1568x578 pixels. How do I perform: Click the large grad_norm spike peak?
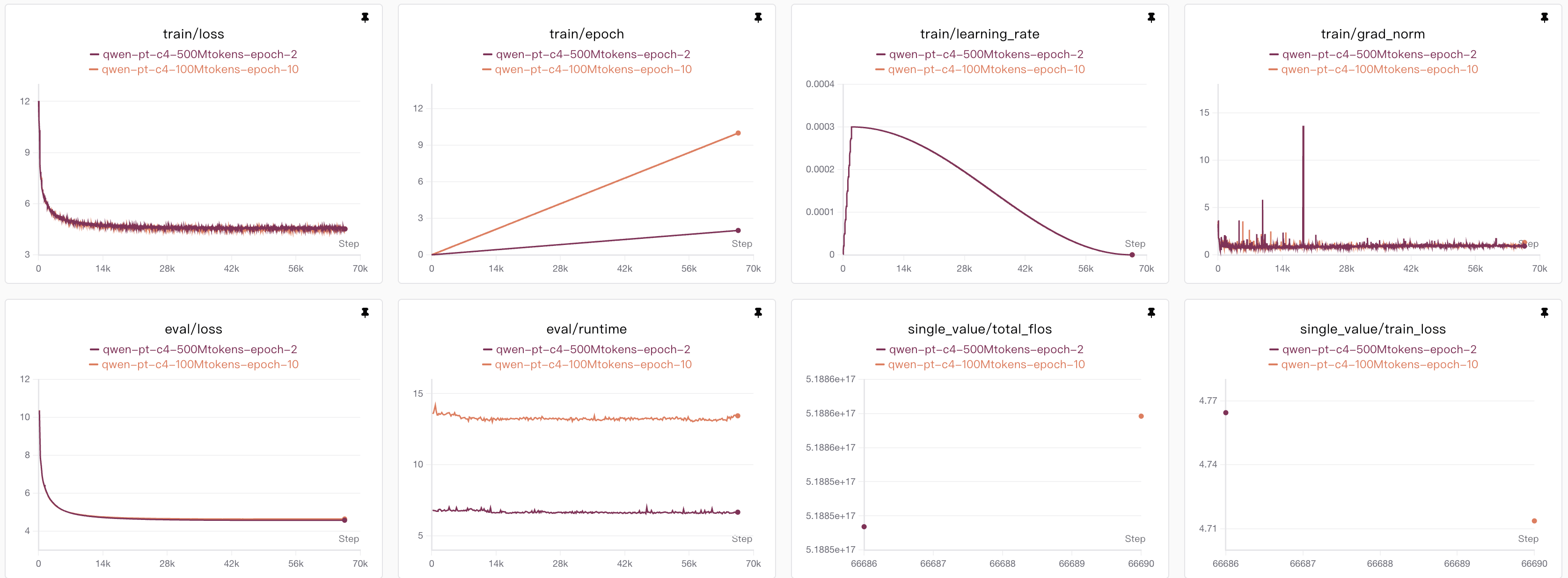click(x=1303, y=126)
